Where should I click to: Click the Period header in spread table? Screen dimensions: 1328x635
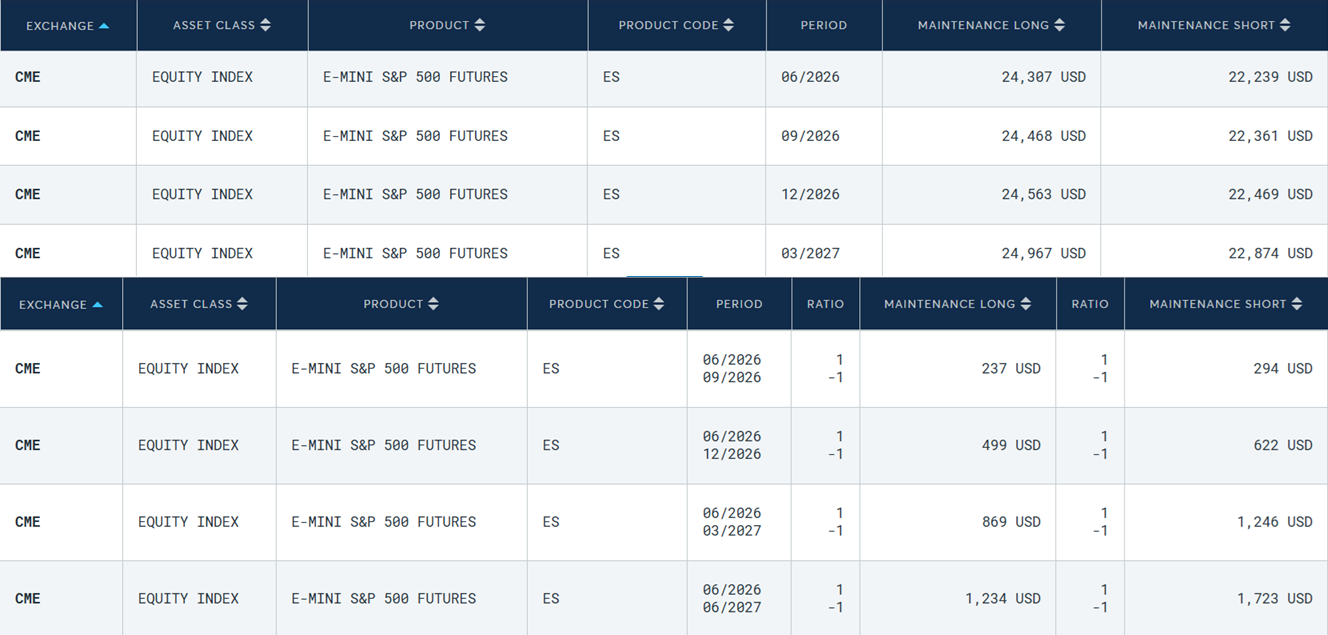(x=739, y=304)
